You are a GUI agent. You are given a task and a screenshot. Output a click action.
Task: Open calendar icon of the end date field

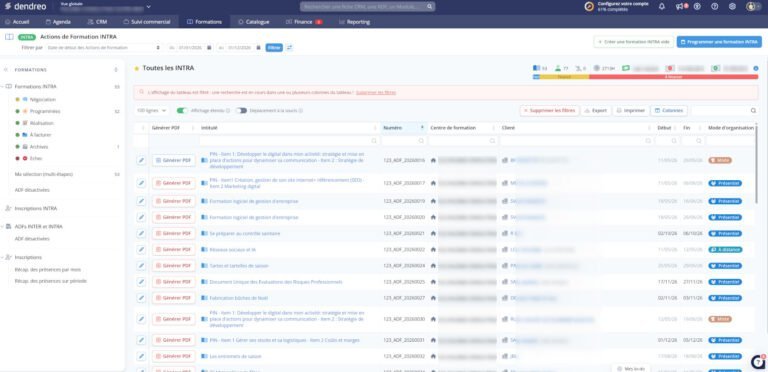pyautogui.click(x=258, y=47)
